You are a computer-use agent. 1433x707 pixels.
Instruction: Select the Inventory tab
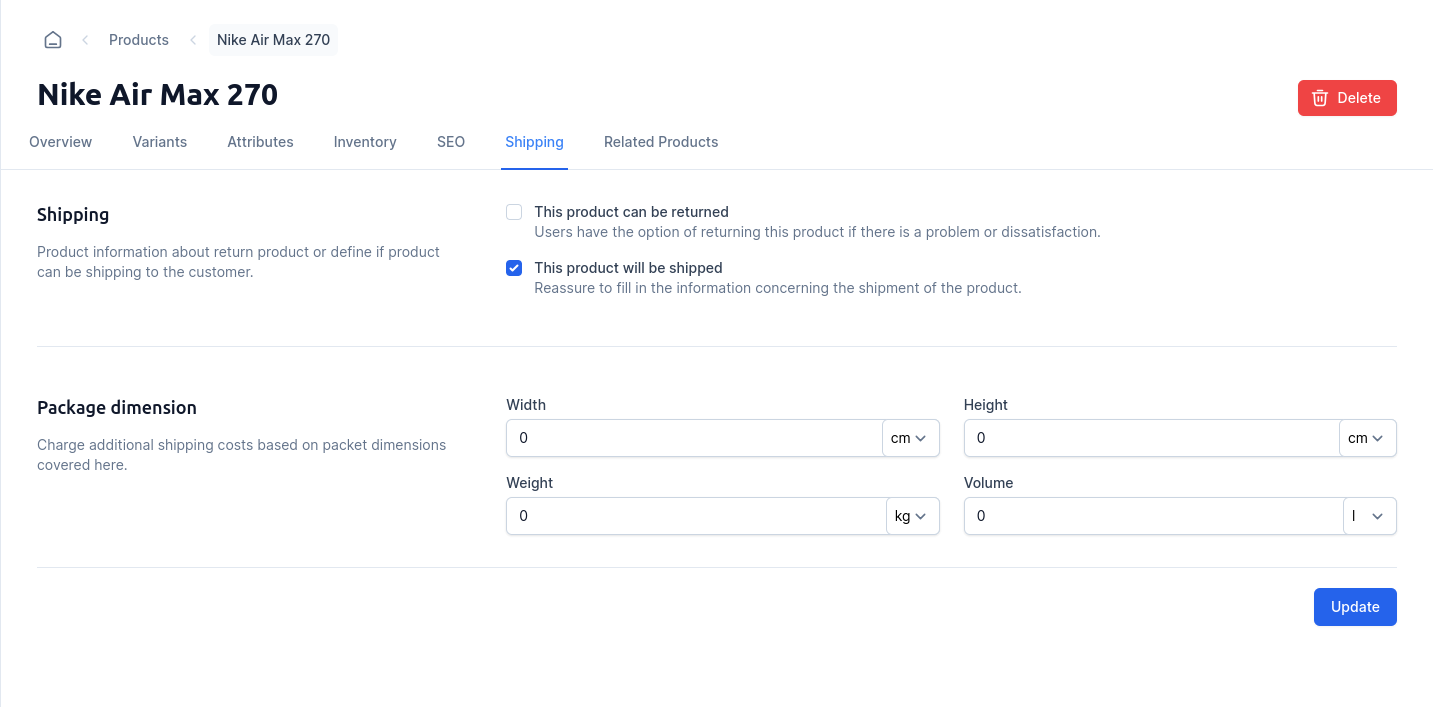click(365, 142)
